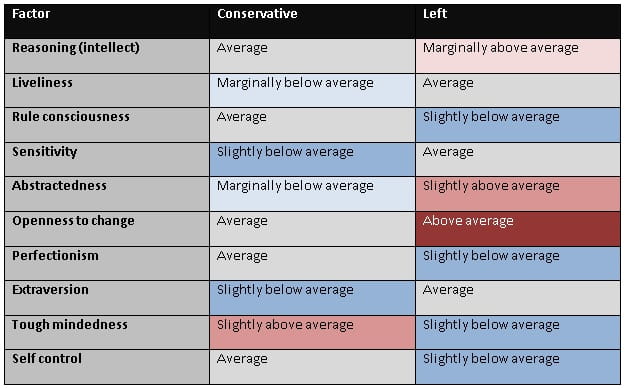625x389 pixels.
Task: Click the Sensitivity factor cell
Action: coord(107,159)
